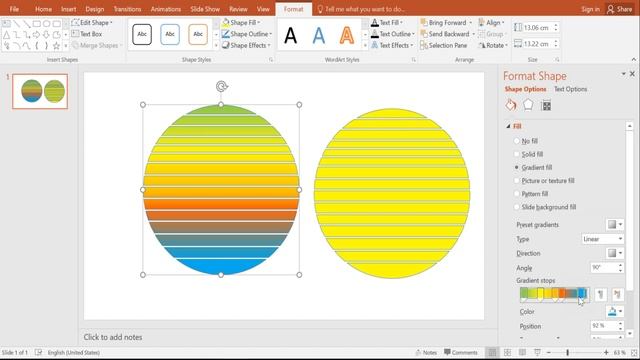The width and height of the screenshot is (640, 360).
Task: Switch to the Insert tab
Action: pos(69,9)
